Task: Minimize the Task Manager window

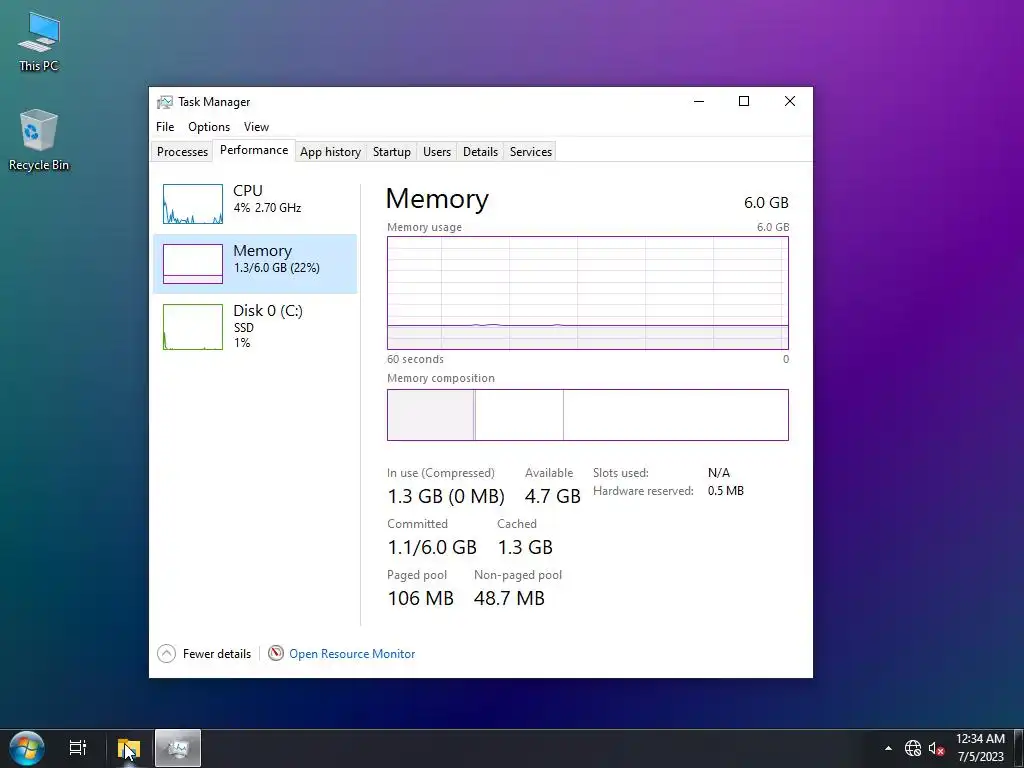Action: click(x=699, y=101)
